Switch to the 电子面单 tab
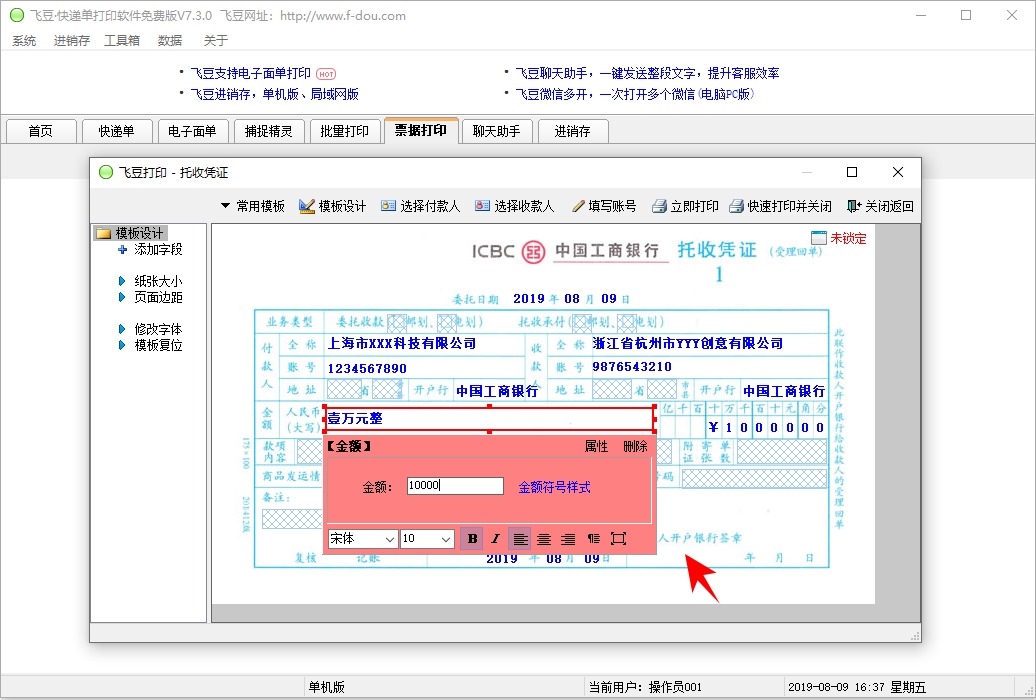This screenshot has height=700, width=1036. point(193,131)
